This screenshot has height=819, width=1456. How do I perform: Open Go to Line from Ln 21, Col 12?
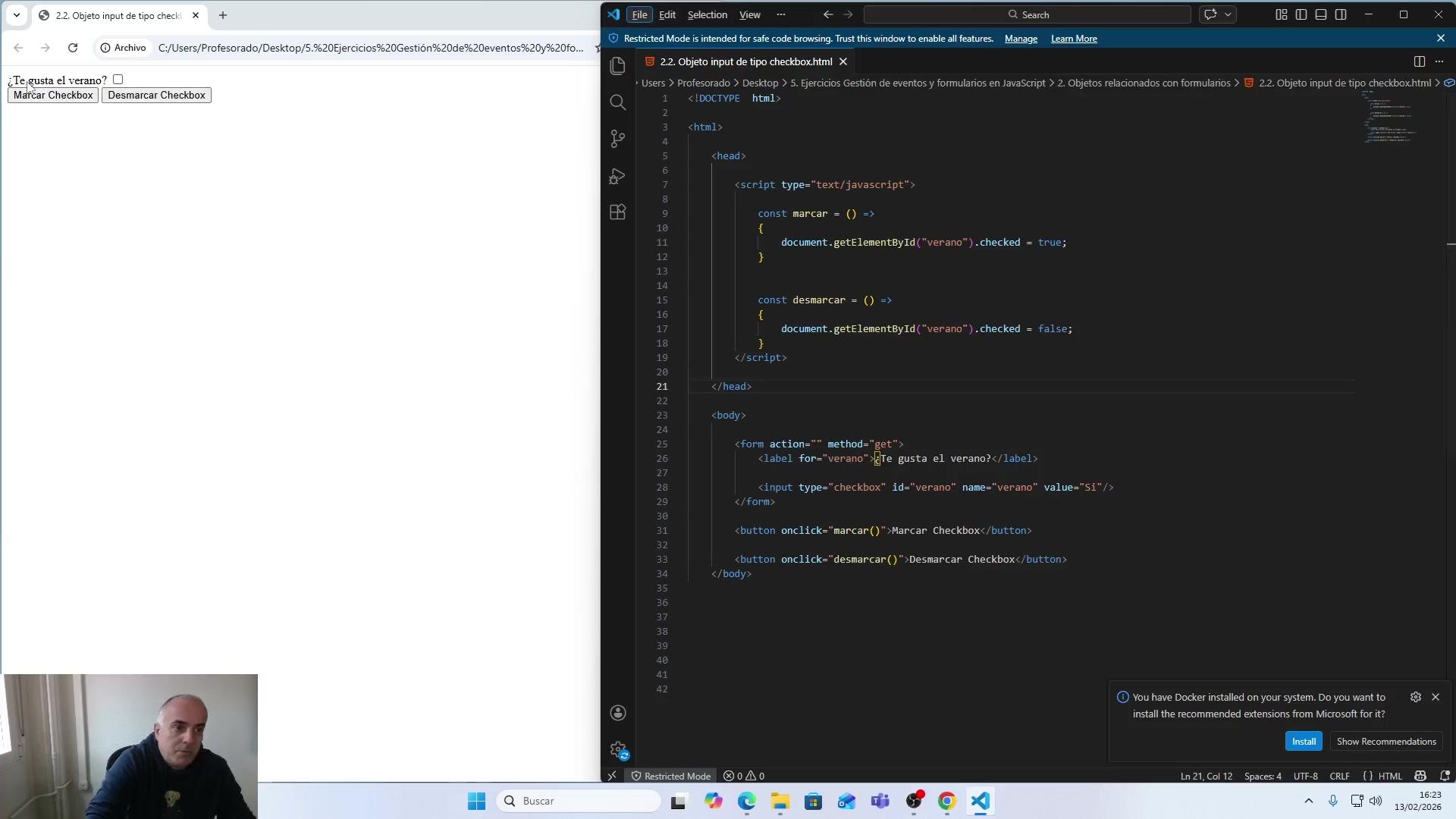[1207, 776]
